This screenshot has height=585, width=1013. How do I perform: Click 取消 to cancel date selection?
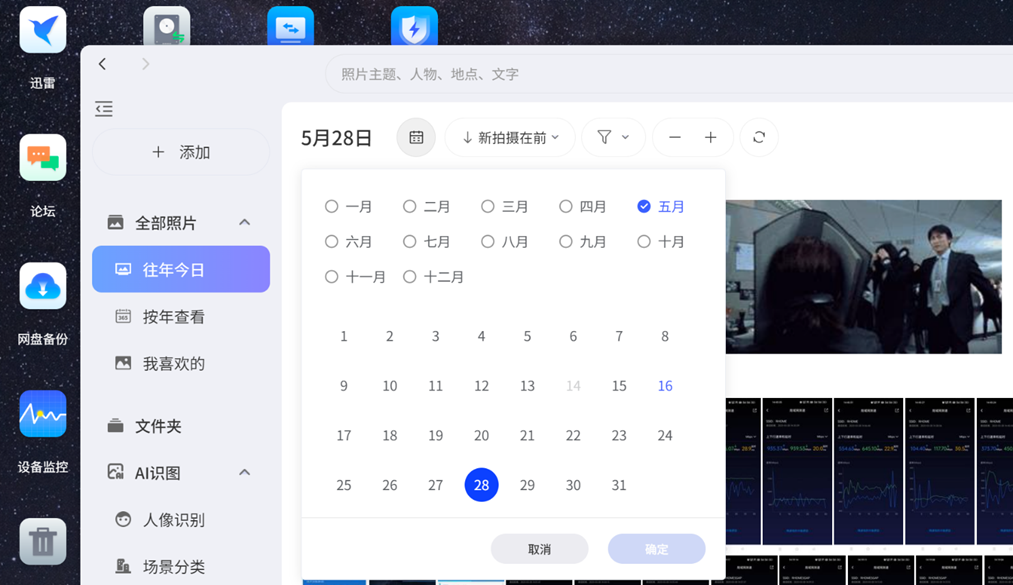(x=539, y=549)
